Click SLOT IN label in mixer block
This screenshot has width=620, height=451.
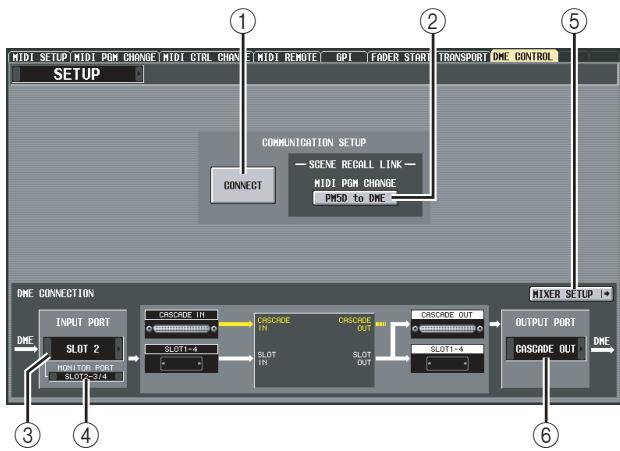267,359
